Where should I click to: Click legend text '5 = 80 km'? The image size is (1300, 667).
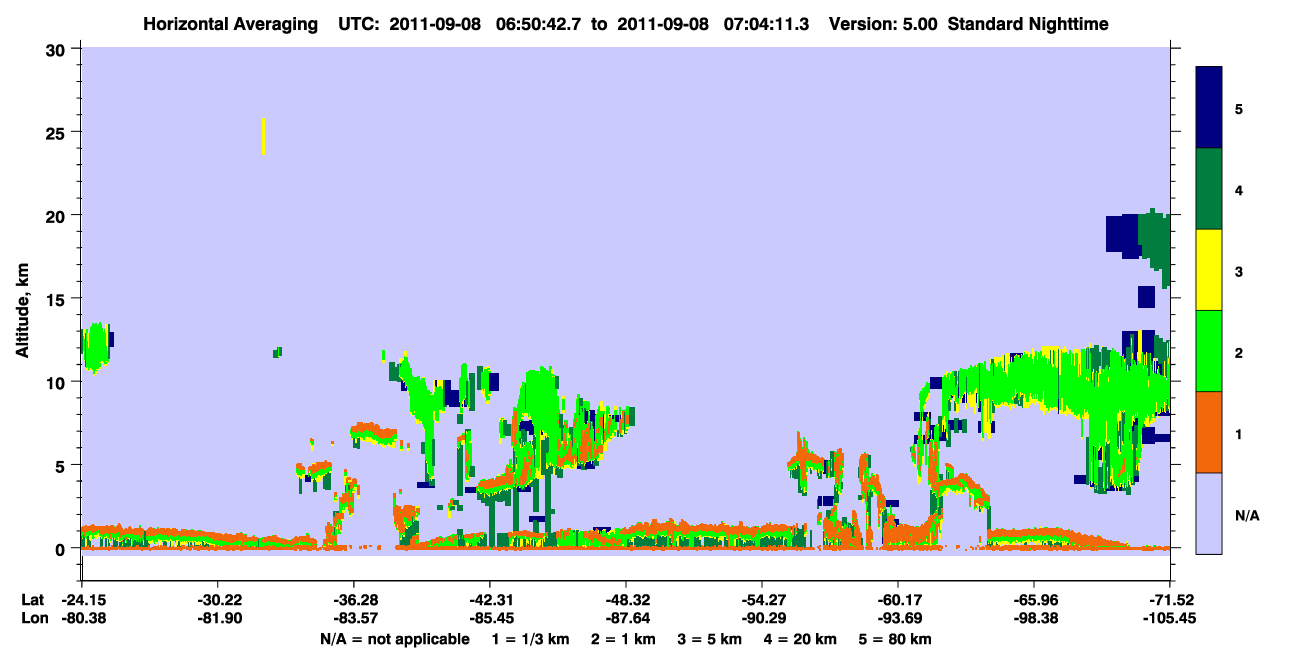pos(895,639)
